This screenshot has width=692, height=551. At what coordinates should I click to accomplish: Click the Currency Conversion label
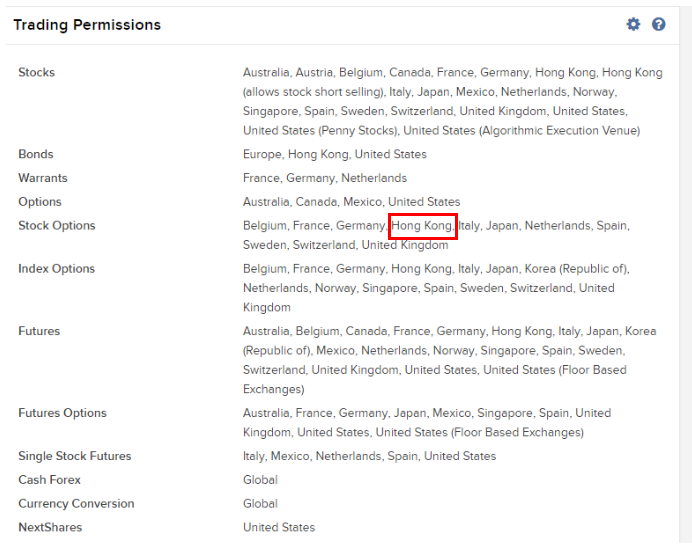tap(76, 504)
